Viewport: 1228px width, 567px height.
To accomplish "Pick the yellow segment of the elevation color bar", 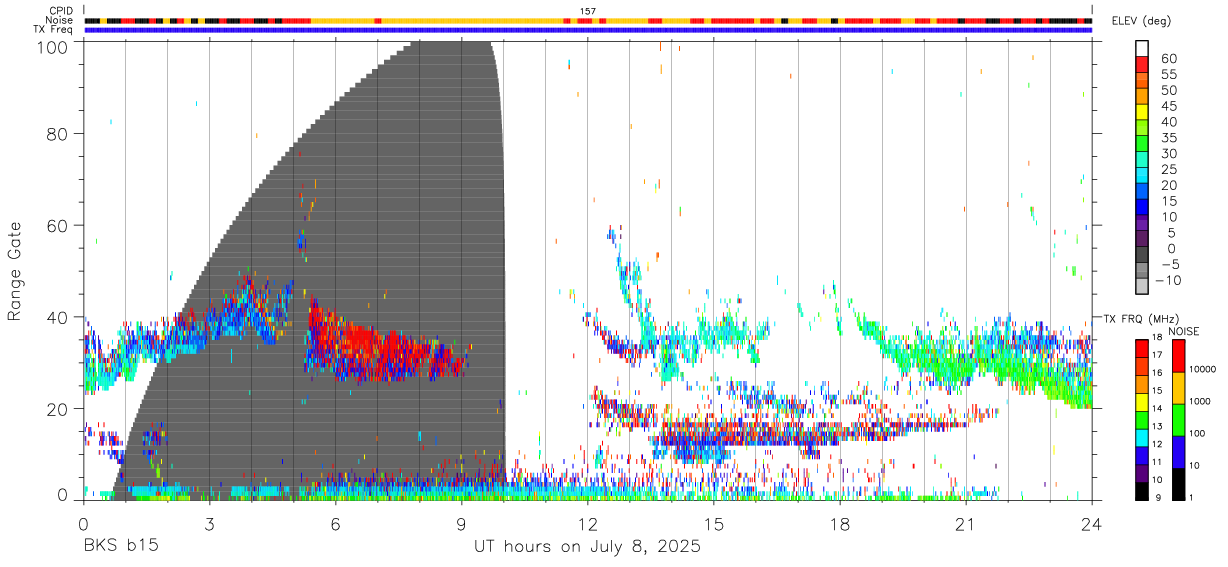I will (x=1142, y=112).
